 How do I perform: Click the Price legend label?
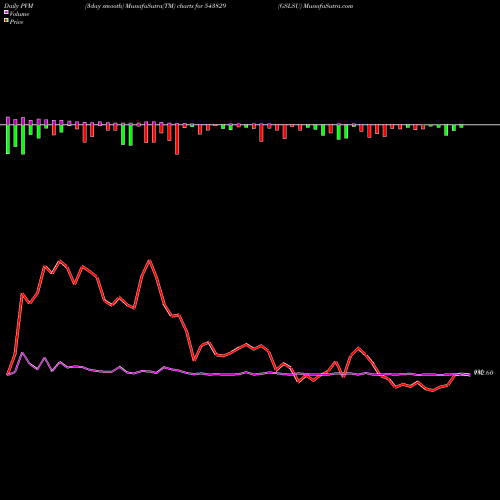coord(16,22)
